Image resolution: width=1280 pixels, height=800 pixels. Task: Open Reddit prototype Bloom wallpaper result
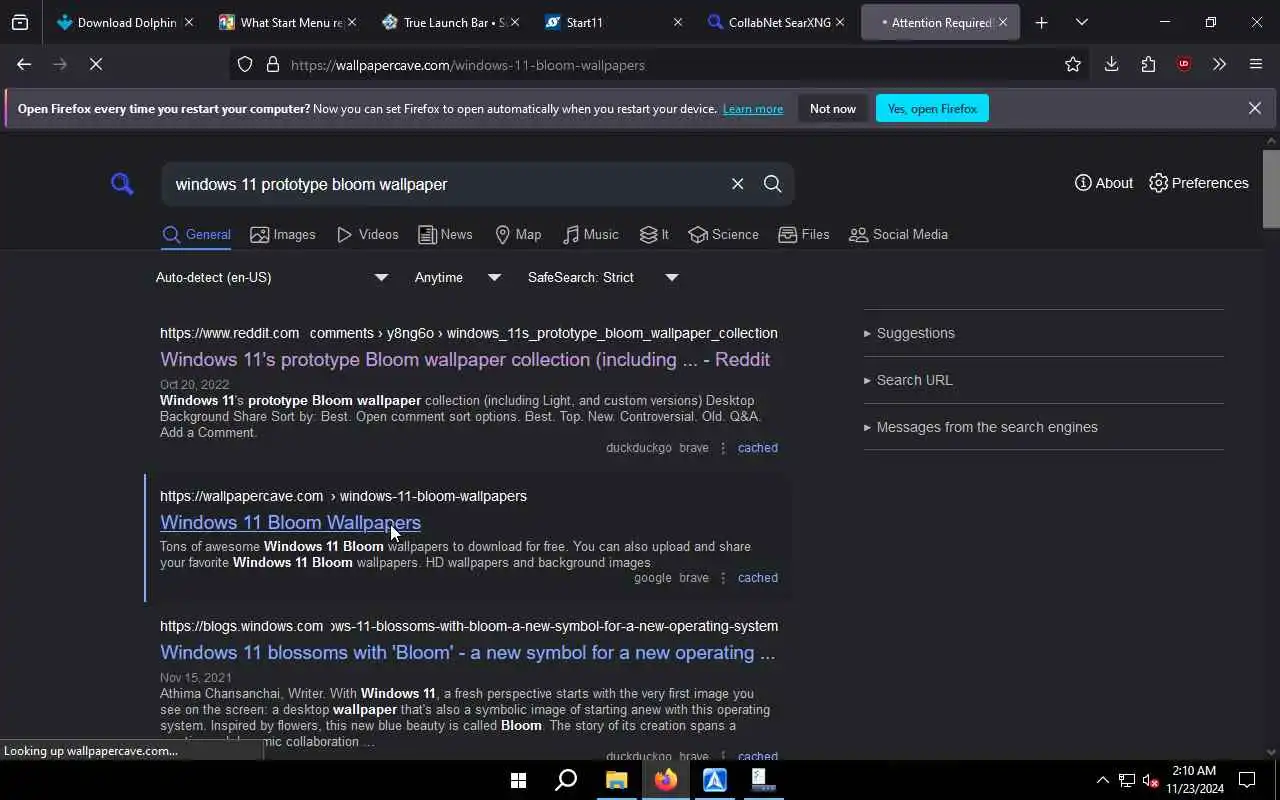click(465, 359)
